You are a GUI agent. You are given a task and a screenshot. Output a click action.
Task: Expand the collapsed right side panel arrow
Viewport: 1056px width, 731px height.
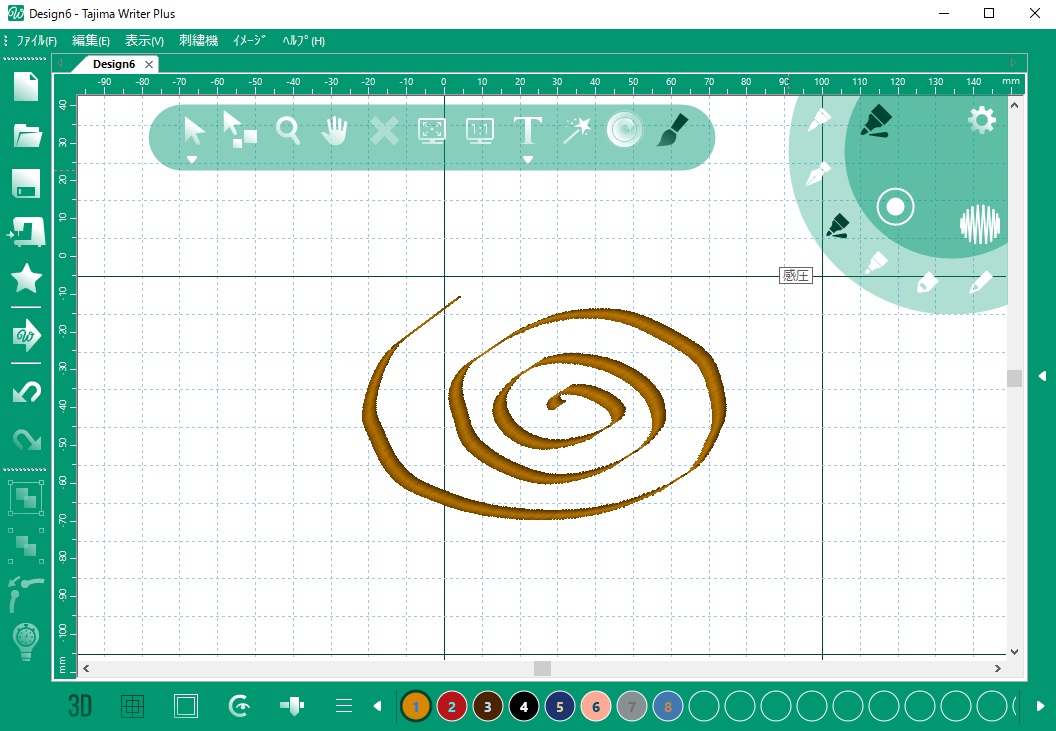[x=1042, y=376]
